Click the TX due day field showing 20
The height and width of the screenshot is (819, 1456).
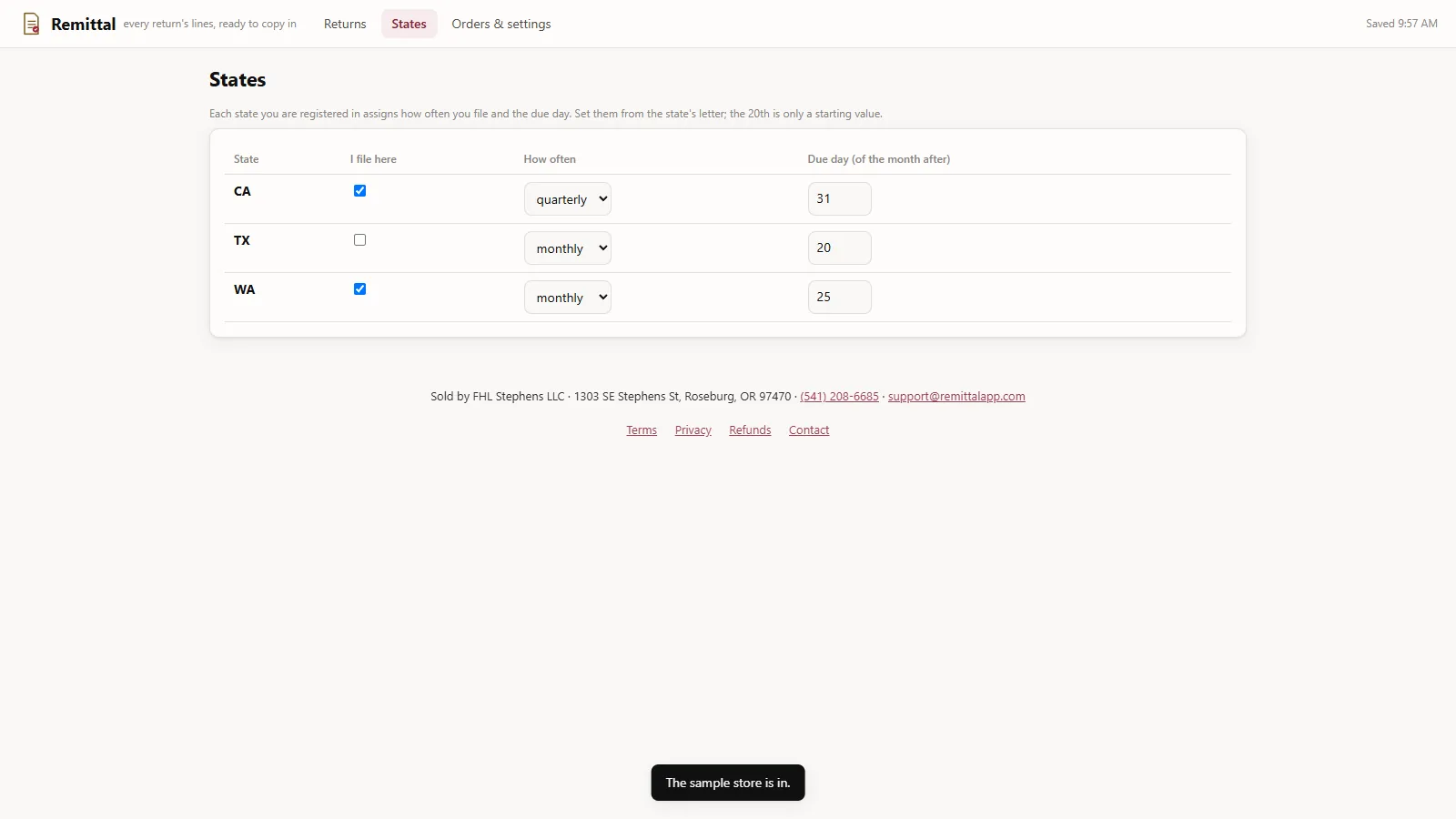[x=839, y=248]
